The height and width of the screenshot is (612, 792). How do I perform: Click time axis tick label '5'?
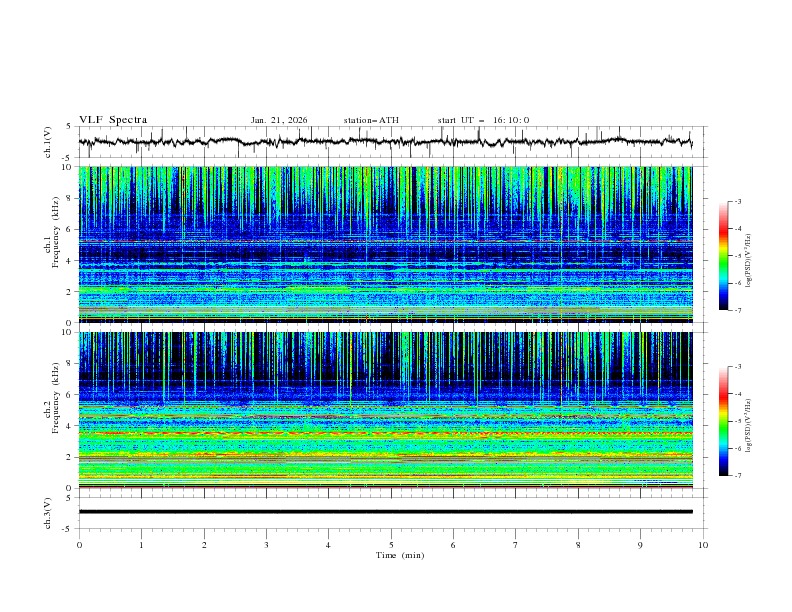click(x=391, y=545)
